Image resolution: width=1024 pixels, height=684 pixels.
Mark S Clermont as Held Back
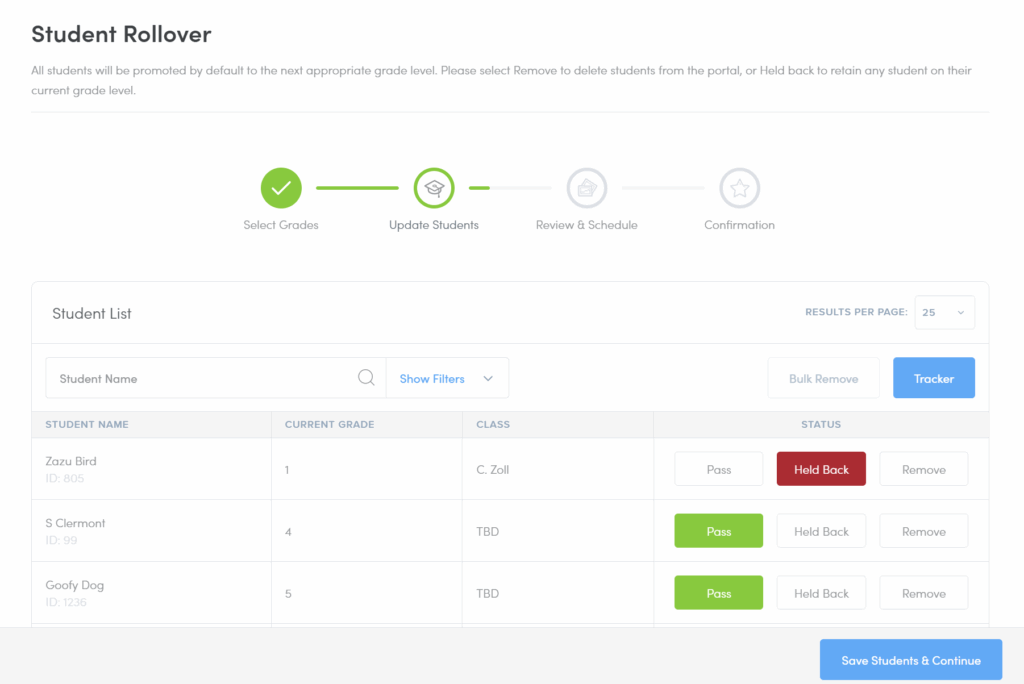[821, 531]
